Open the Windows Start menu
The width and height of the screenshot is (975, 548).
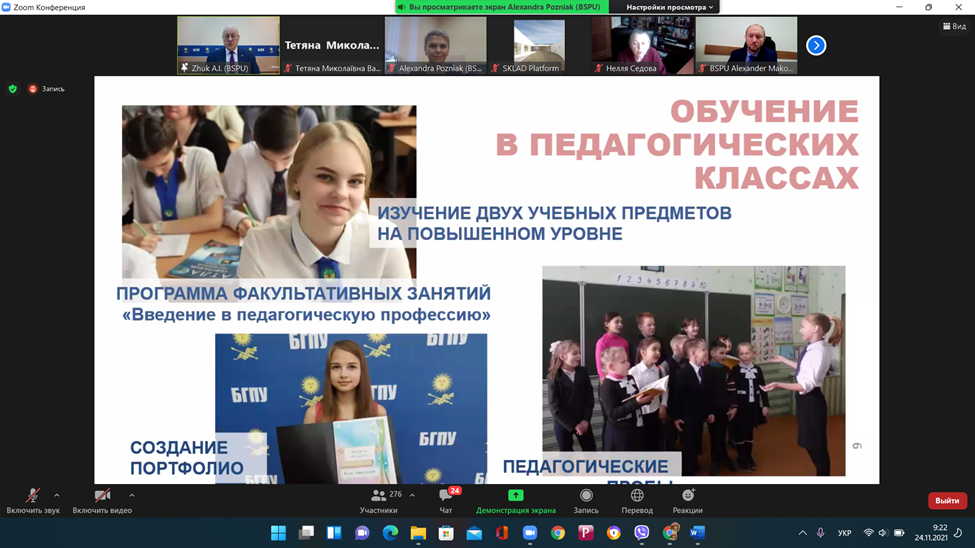tap(279, 533)
